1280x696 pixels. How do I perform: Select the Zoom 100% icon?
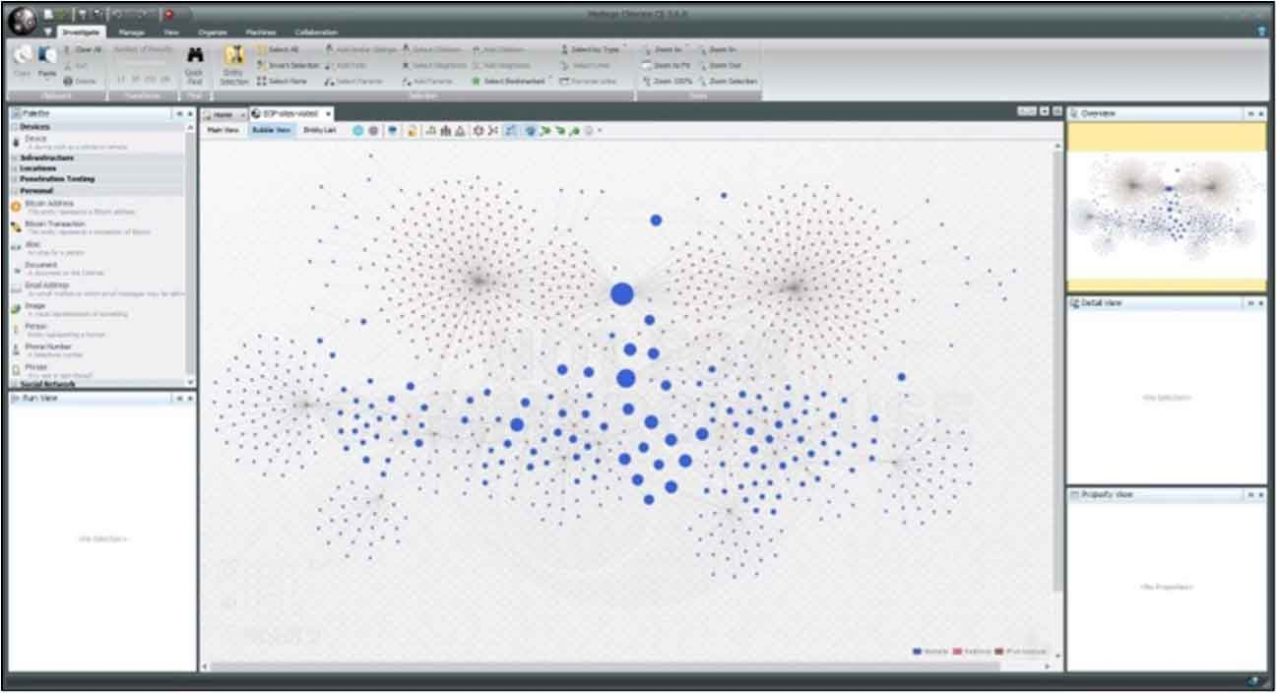click(666, 81)
